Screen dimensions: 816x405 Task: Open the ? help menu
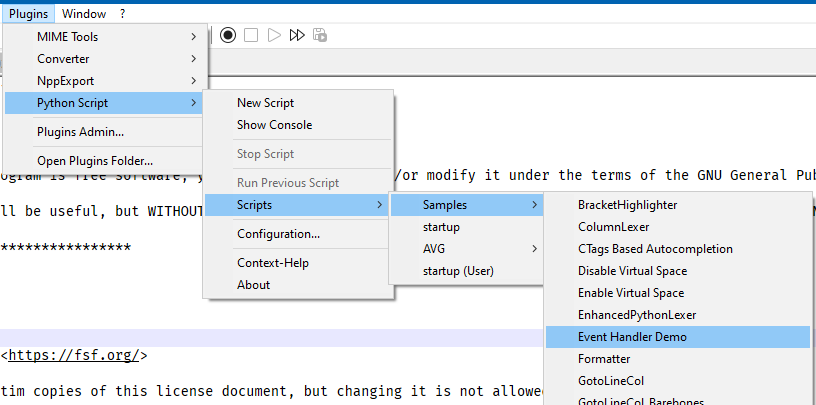coord(122,14)
